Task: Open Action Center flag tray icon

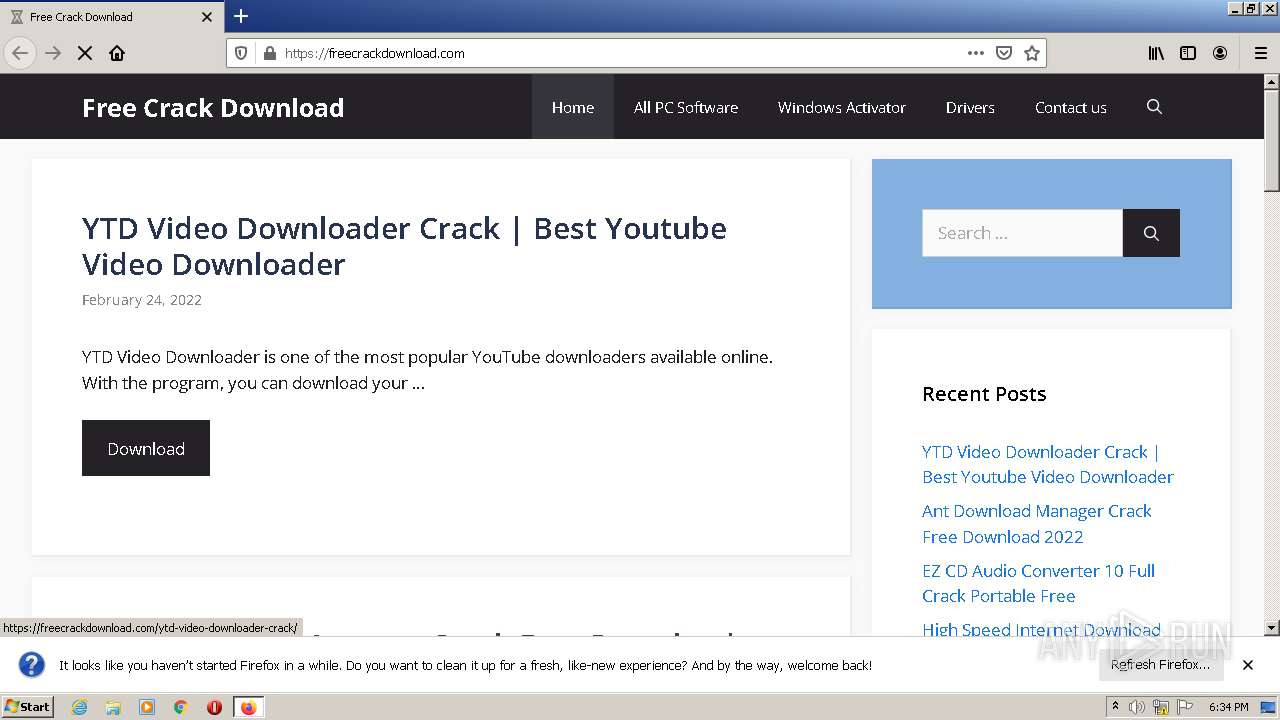Action: (x=1185, y=707)
